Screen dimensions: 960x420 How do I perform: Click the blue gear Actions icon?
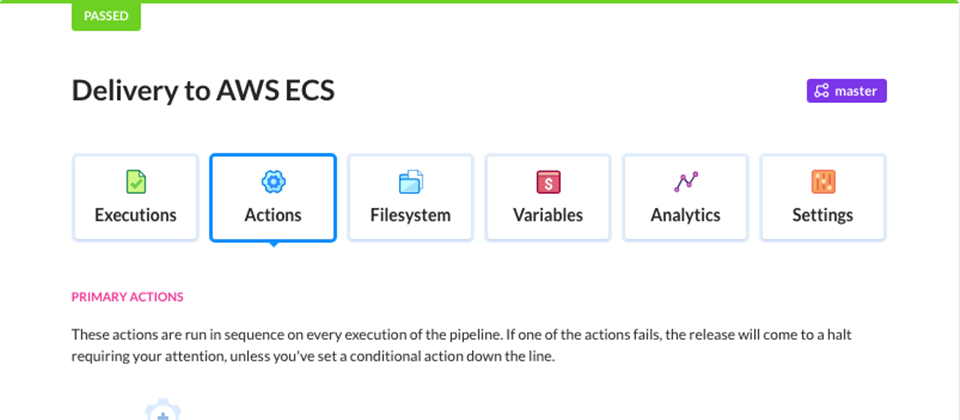[273, 182]
